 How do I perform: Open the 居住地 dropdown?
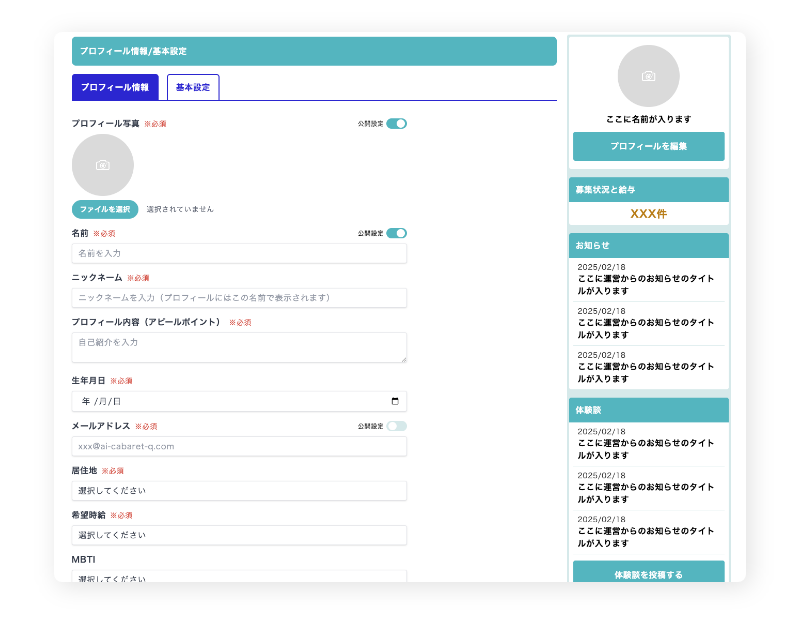pos(239,490)
